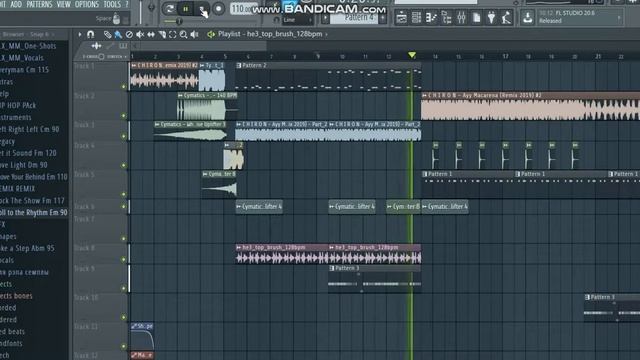640x360 pixels.
Task: Open the Mixer view icon
Action: click(x=461, y=18)
